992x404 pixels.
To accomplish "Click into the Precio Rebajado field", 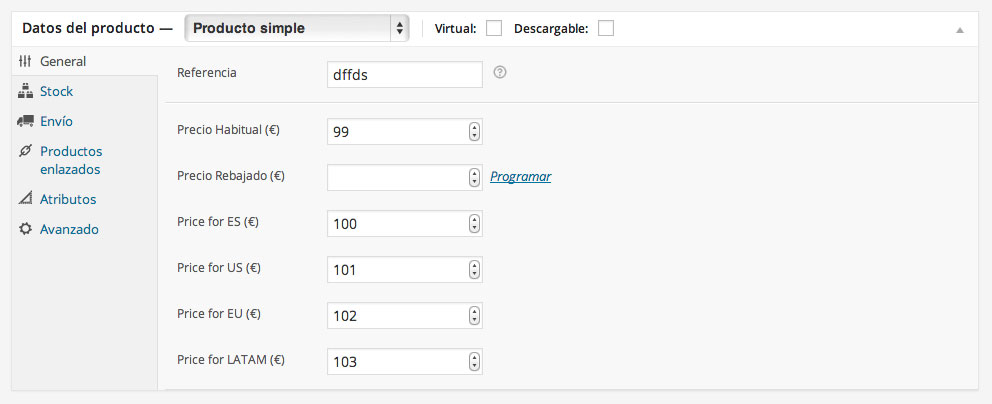I will point(405,178).
